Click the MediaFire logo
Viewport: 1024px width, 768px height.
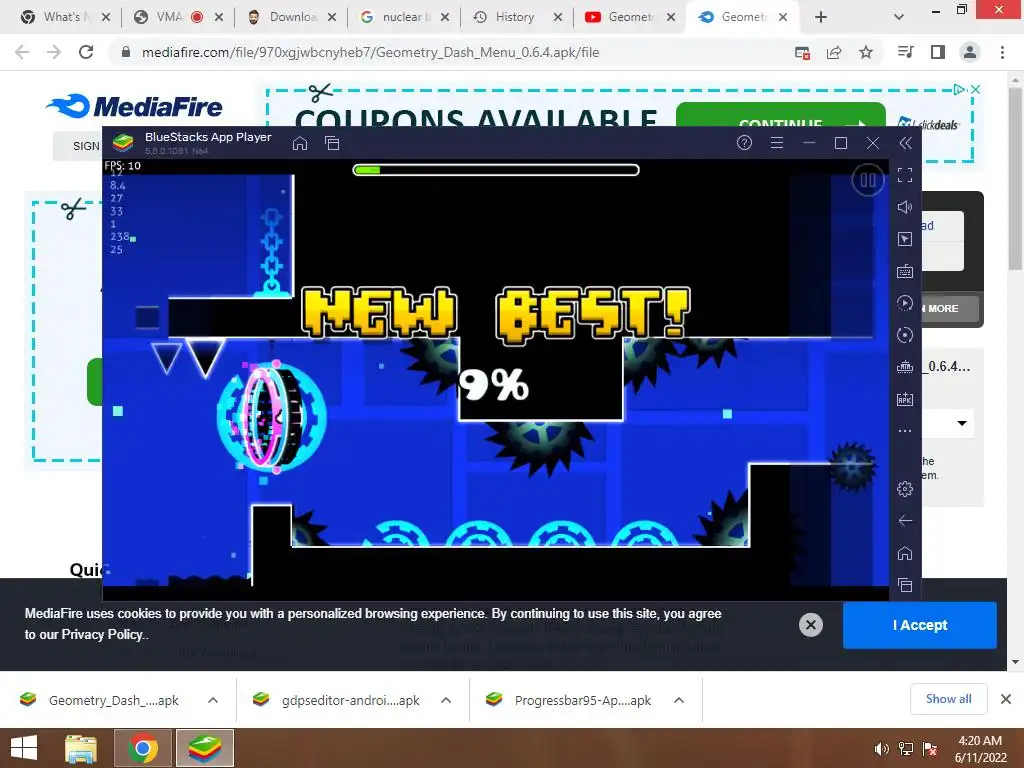tap(135, 106)
